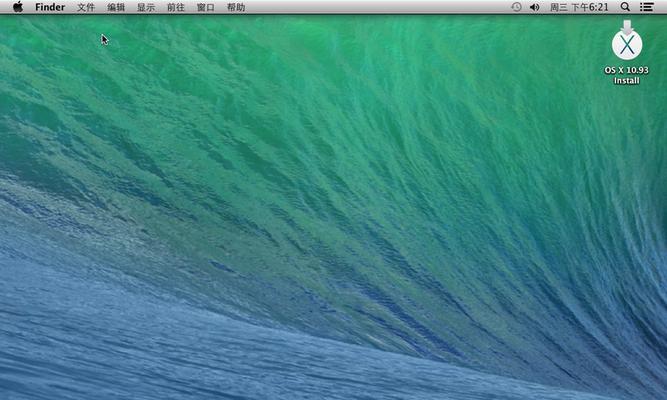Viewport: 667px width, 400px height.
Task: Open the 帮助 menu
Action: click(x=236, y=7)
